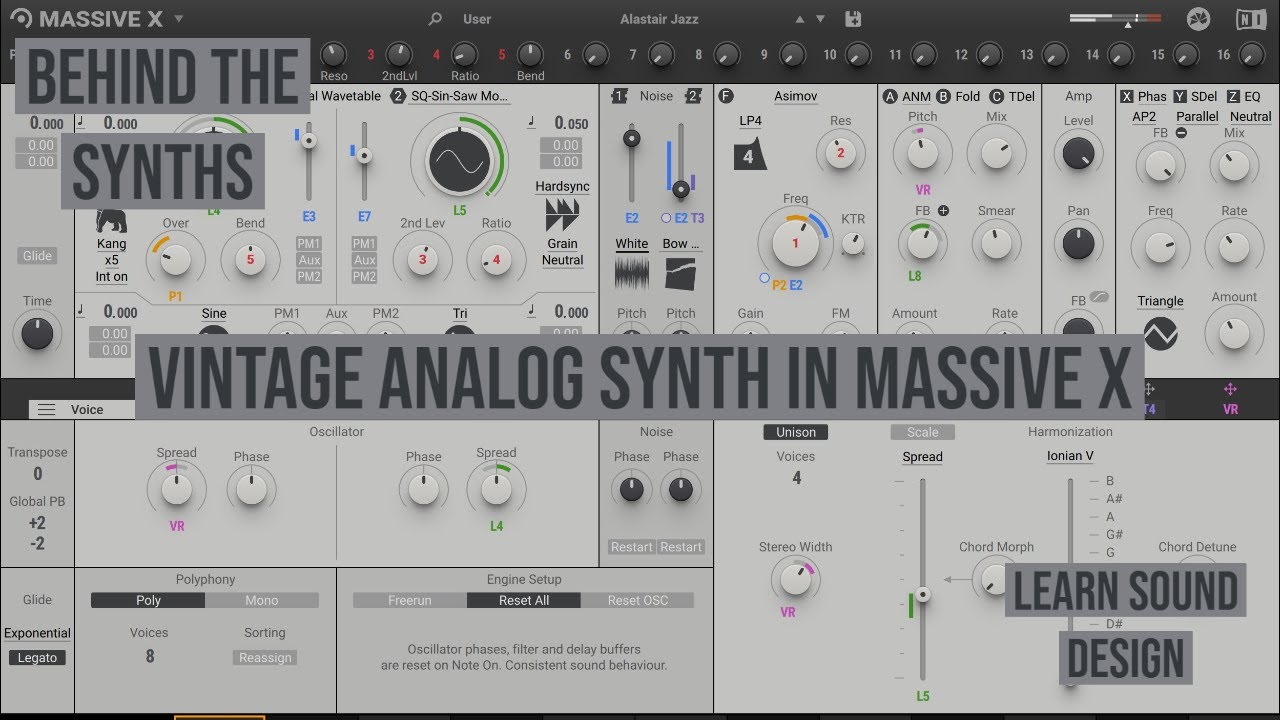Click the Amp Level knob

[1078, 153]
